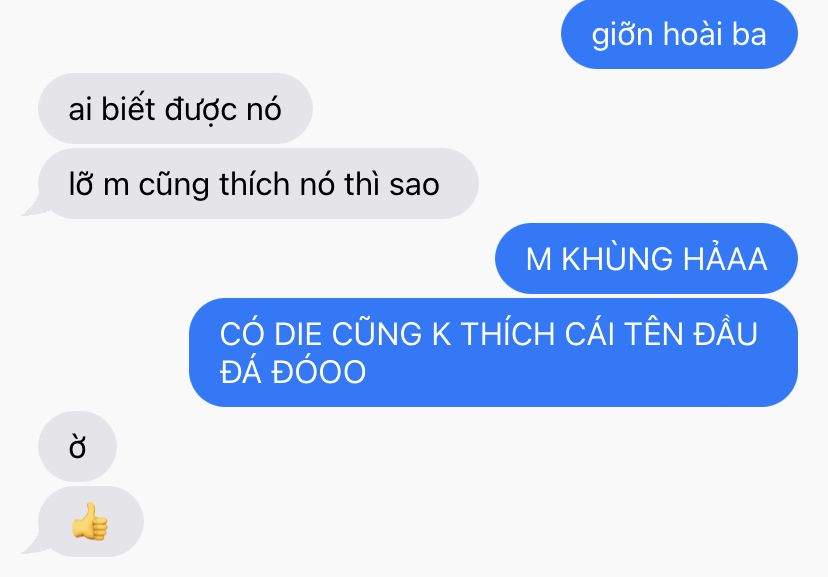Screen dimensions: 828x577
Task: Click the word "KHÙNG" in the blue message
Action: (617, 259)
